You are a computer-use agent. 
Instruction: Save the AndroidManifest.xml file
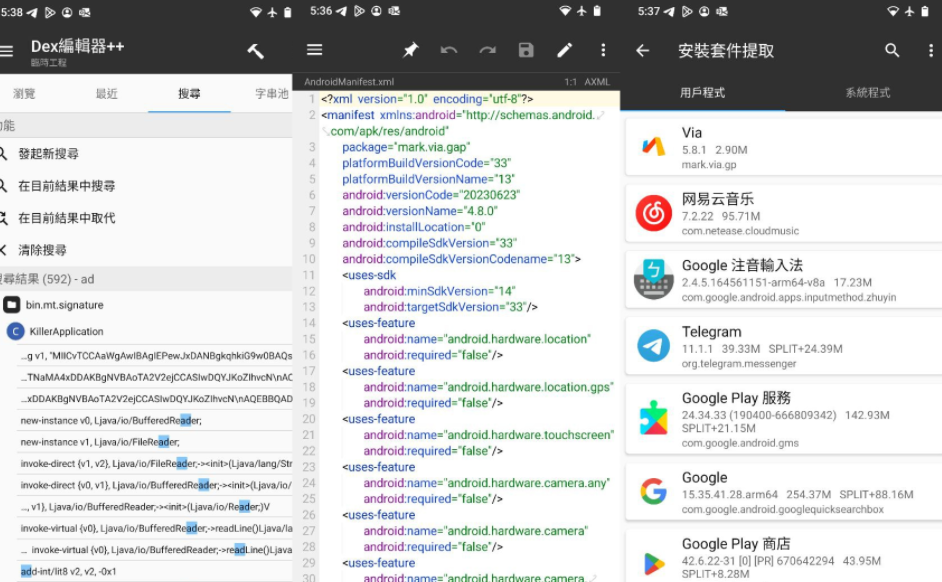pos(526,50)
